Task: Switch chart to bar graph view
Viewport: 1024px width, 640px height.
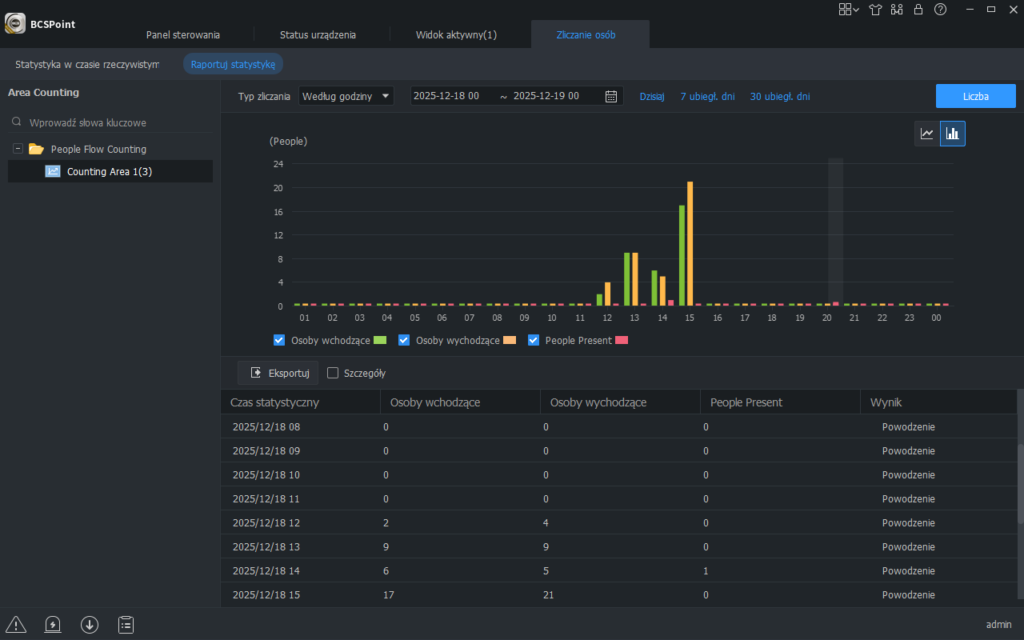Action: pyautogui.click(x=953, y=134)
